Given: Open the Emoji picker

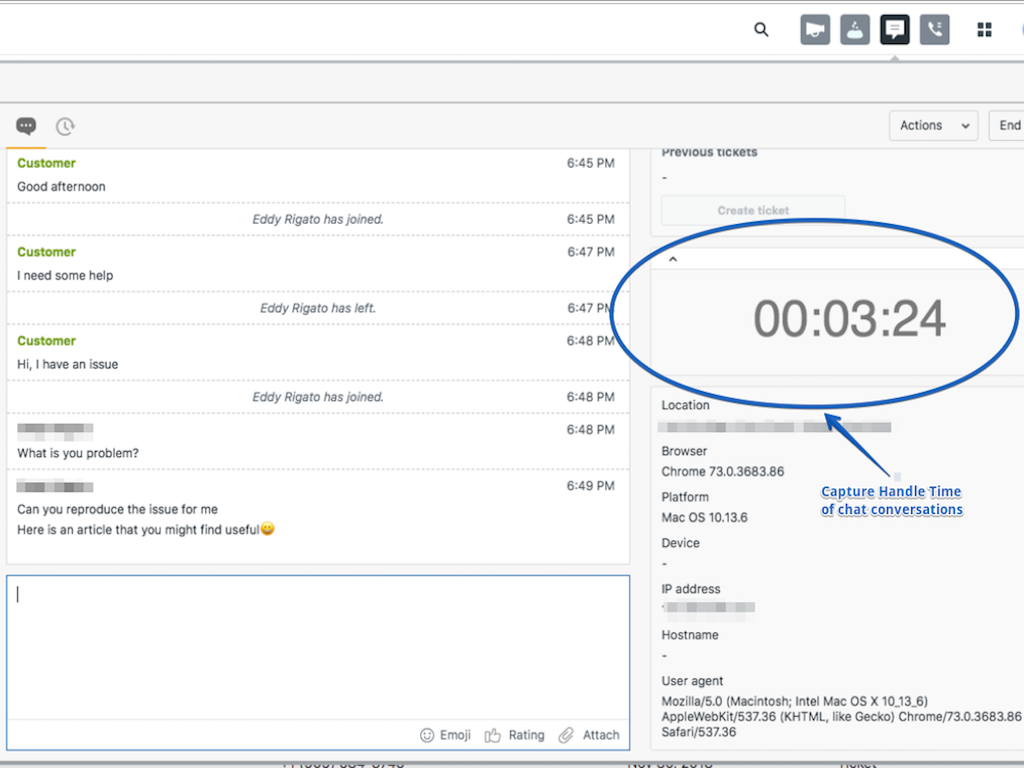Looking at the screenshot, I should pos(445,735).
